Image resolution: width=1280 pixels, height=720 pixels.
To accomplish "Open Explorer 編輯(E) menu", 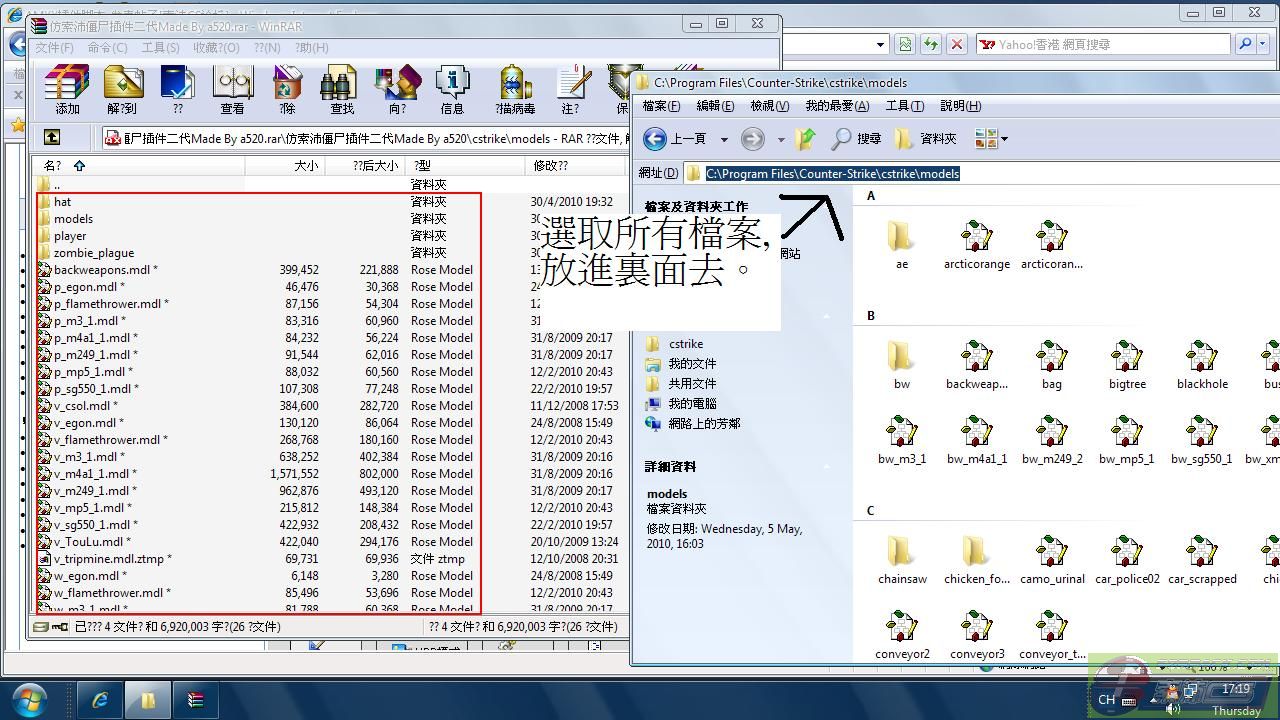I will [715, 106].
